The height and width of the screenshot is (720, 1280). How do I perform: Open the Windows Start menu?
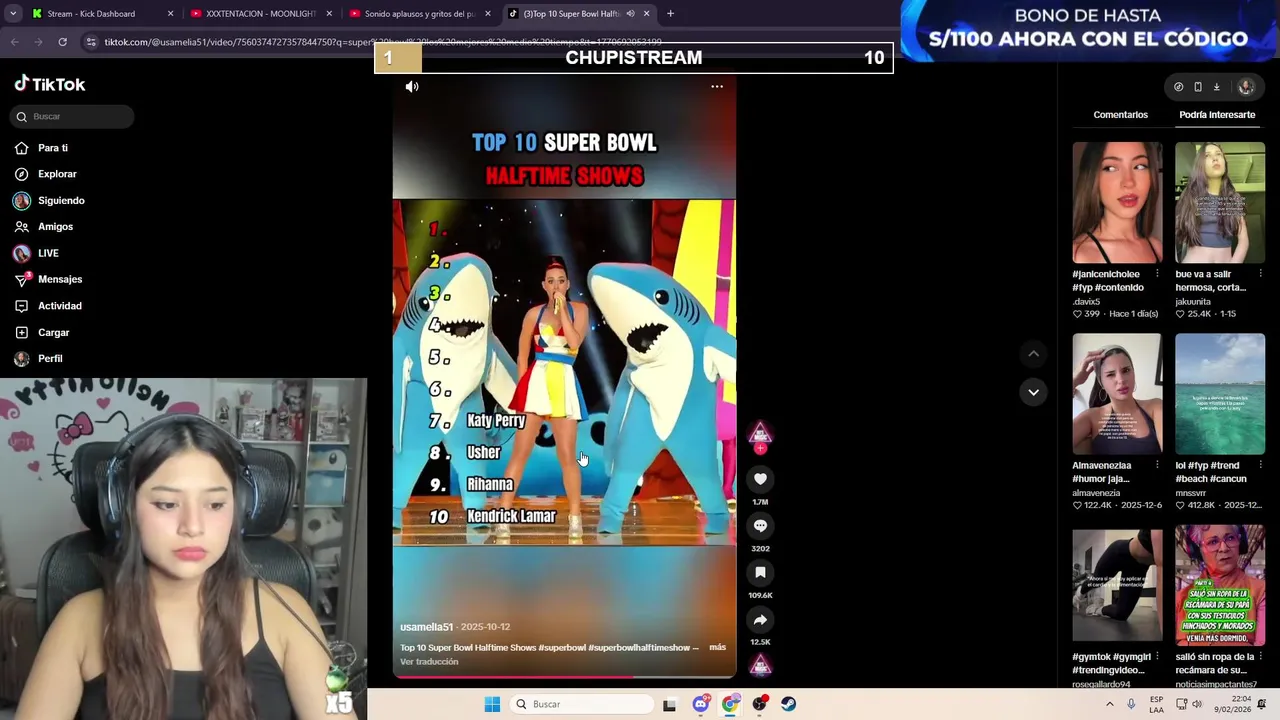[492, 704]
